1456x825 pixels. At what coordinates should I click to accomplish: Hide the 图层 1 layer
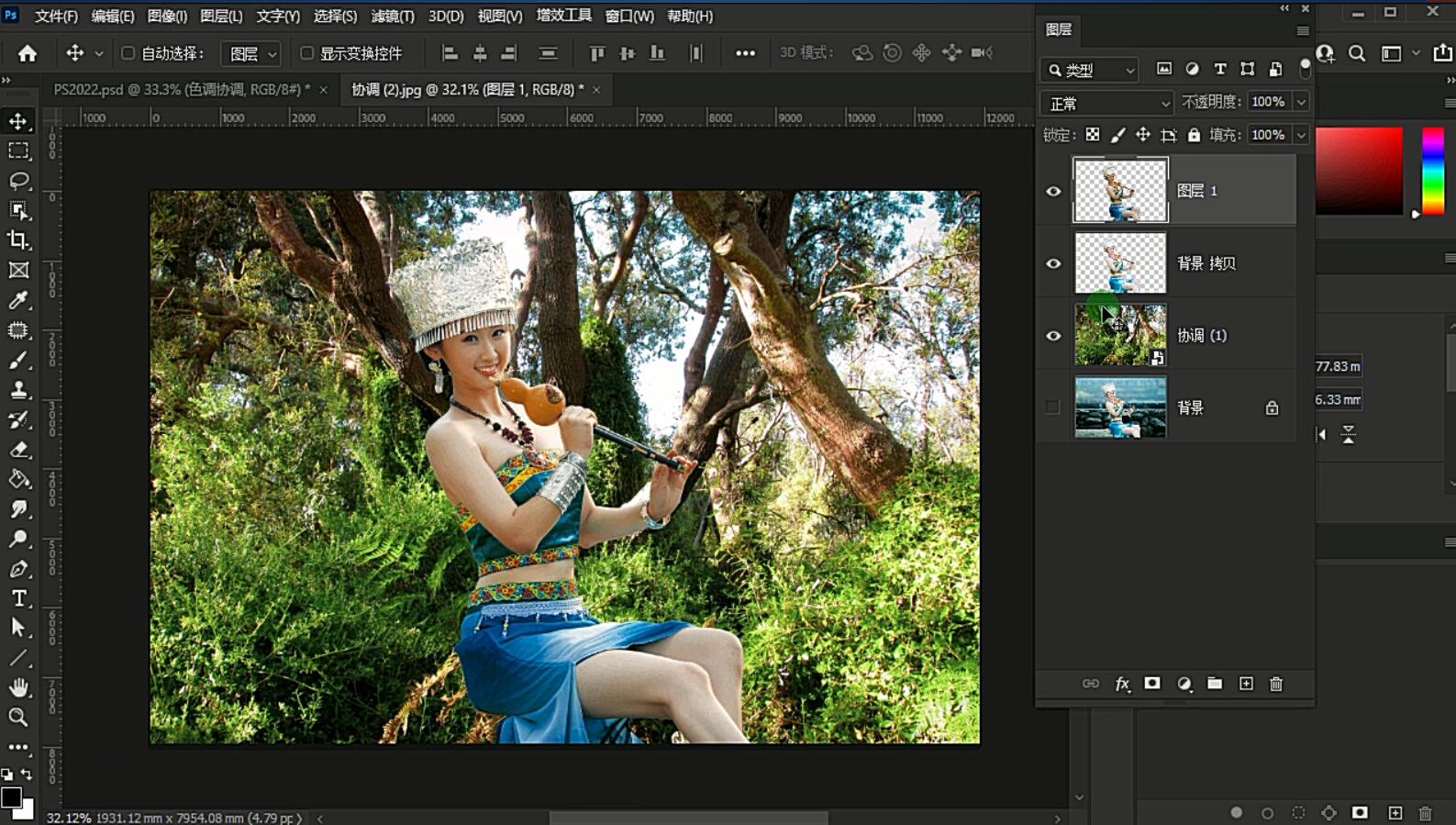pos(1053,191)
